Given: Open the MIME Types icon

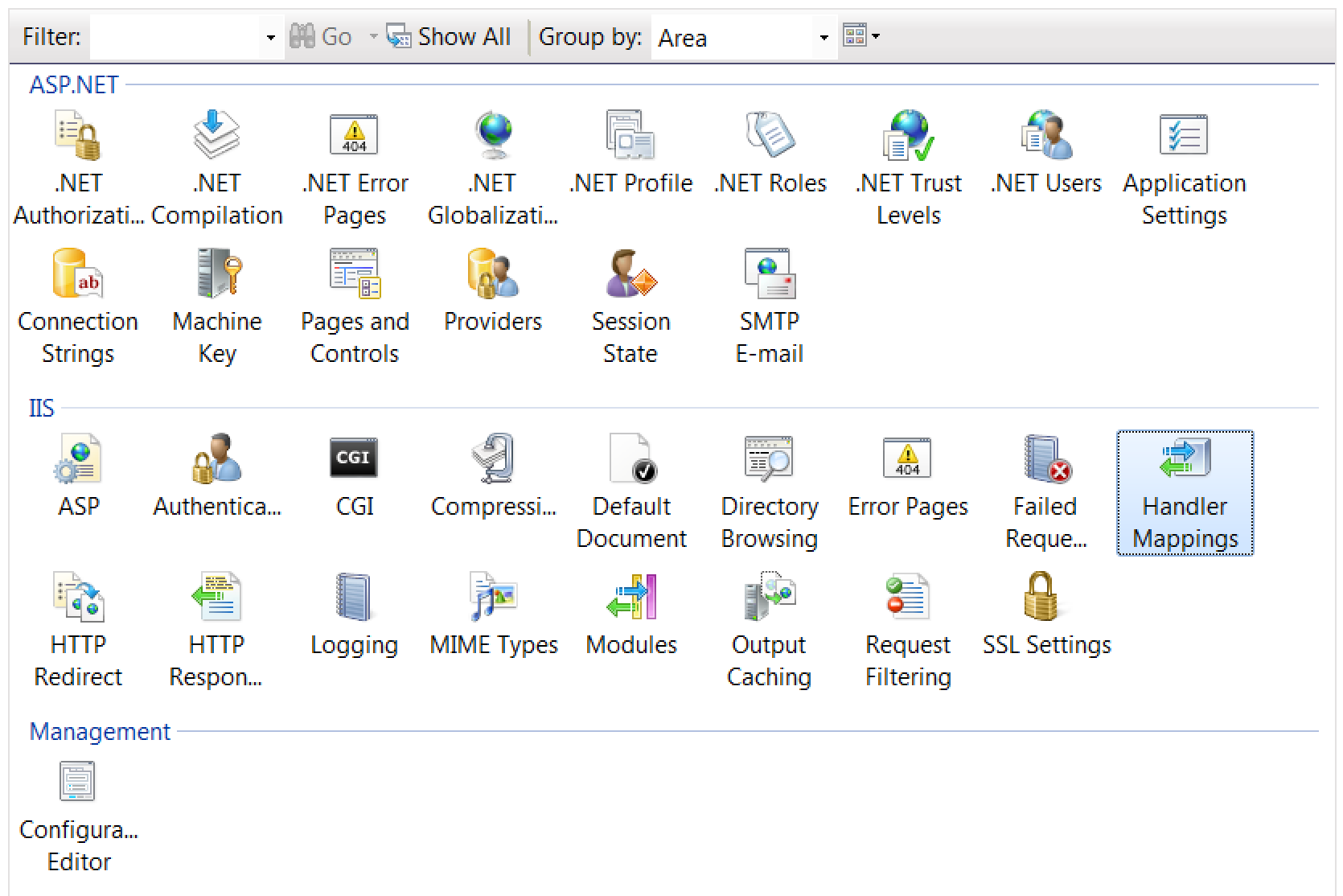Looking at the screenshot, I should (493, 597).
